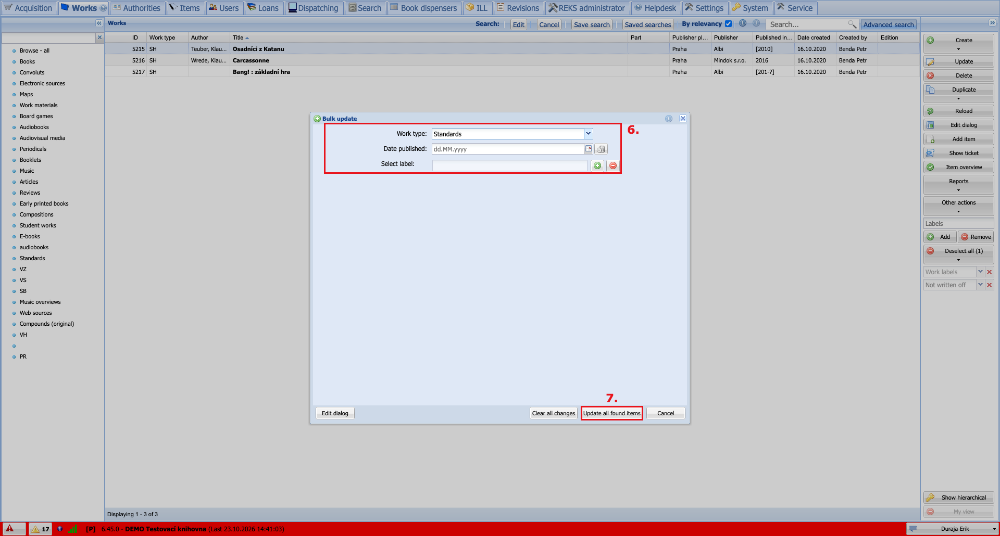Open Saved searches
This screenshot has width=1000, height=536.
click(648, 24)
